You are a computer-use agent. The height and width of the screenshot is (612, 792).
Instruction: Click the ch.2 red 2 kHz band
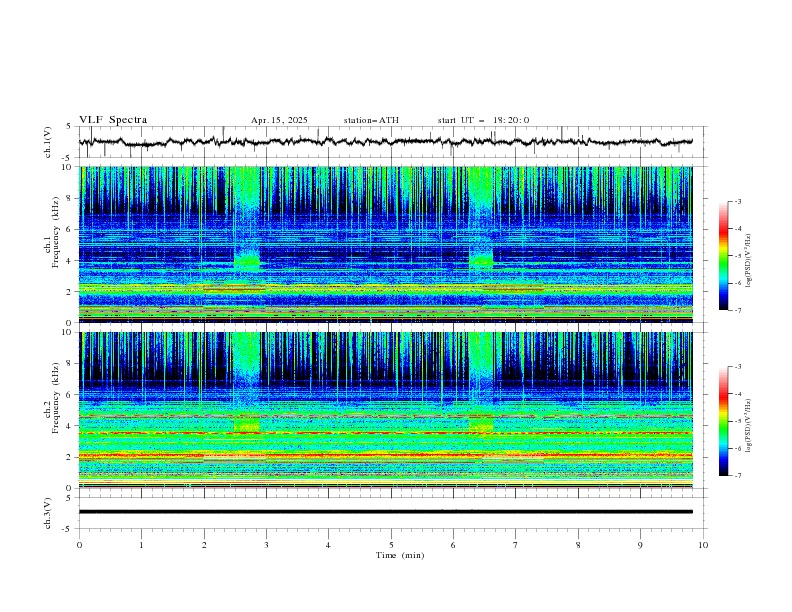pyautogui.click(x=385, y=456)
